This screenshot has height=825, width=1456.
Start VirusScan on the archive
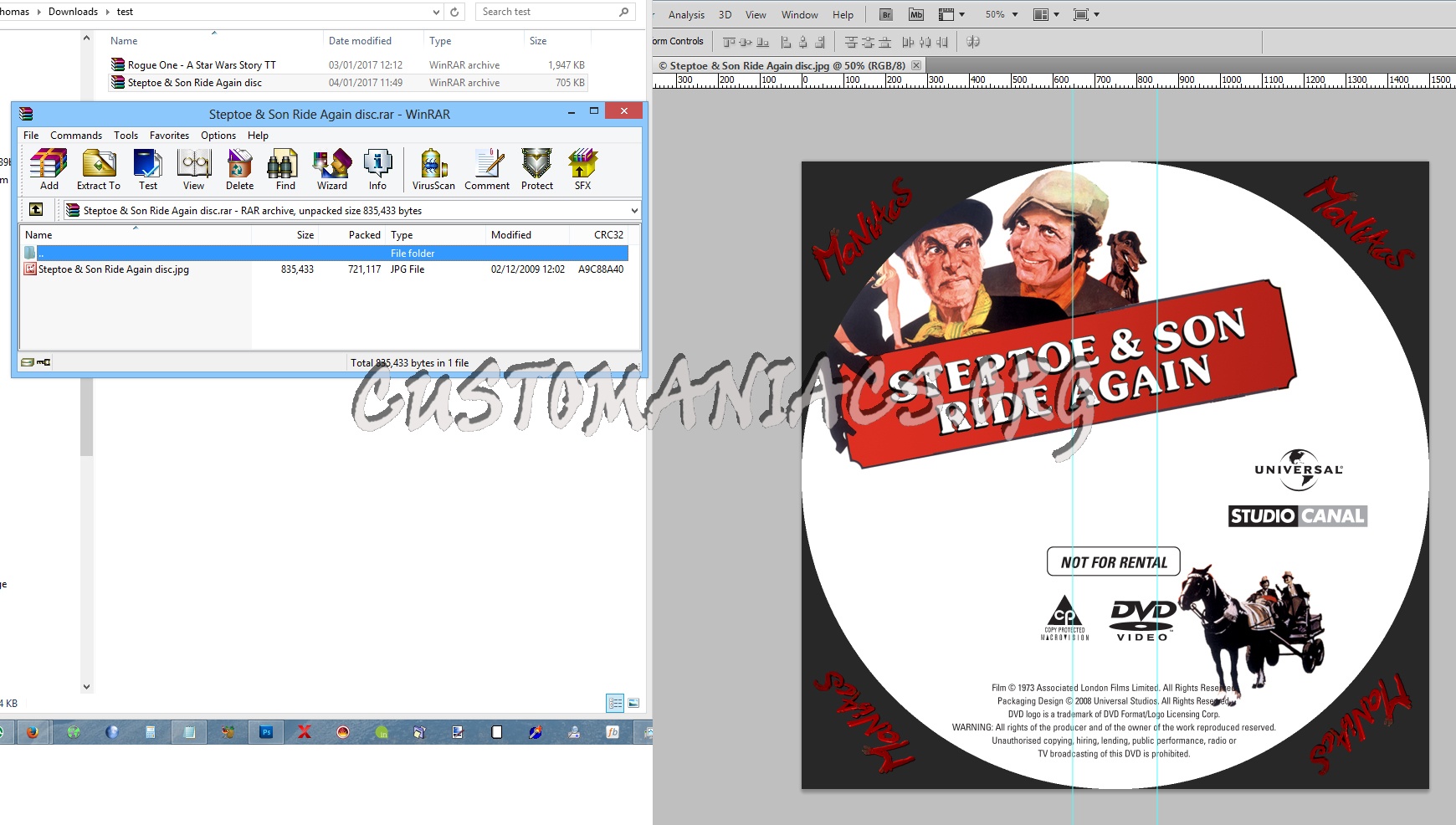click(433, 170)
